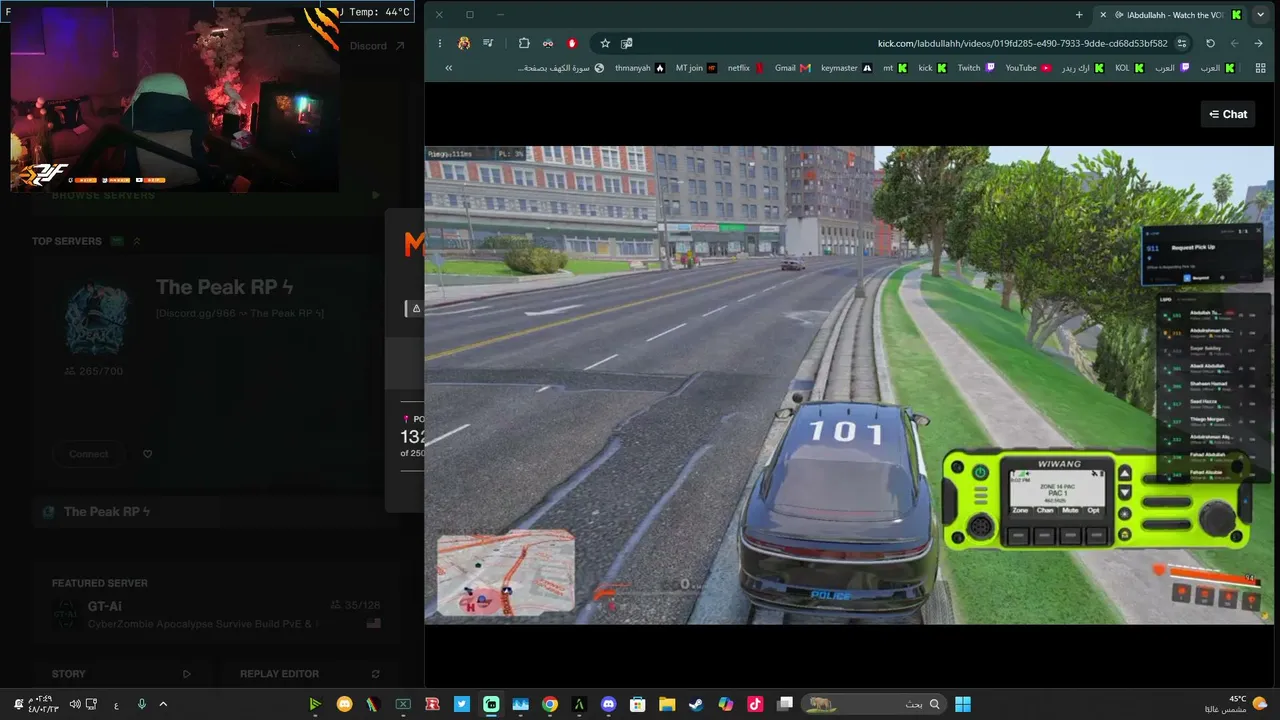Open the Chat panel on Kick
This screenshot has width=1280, height=720.
(1228, 114)
